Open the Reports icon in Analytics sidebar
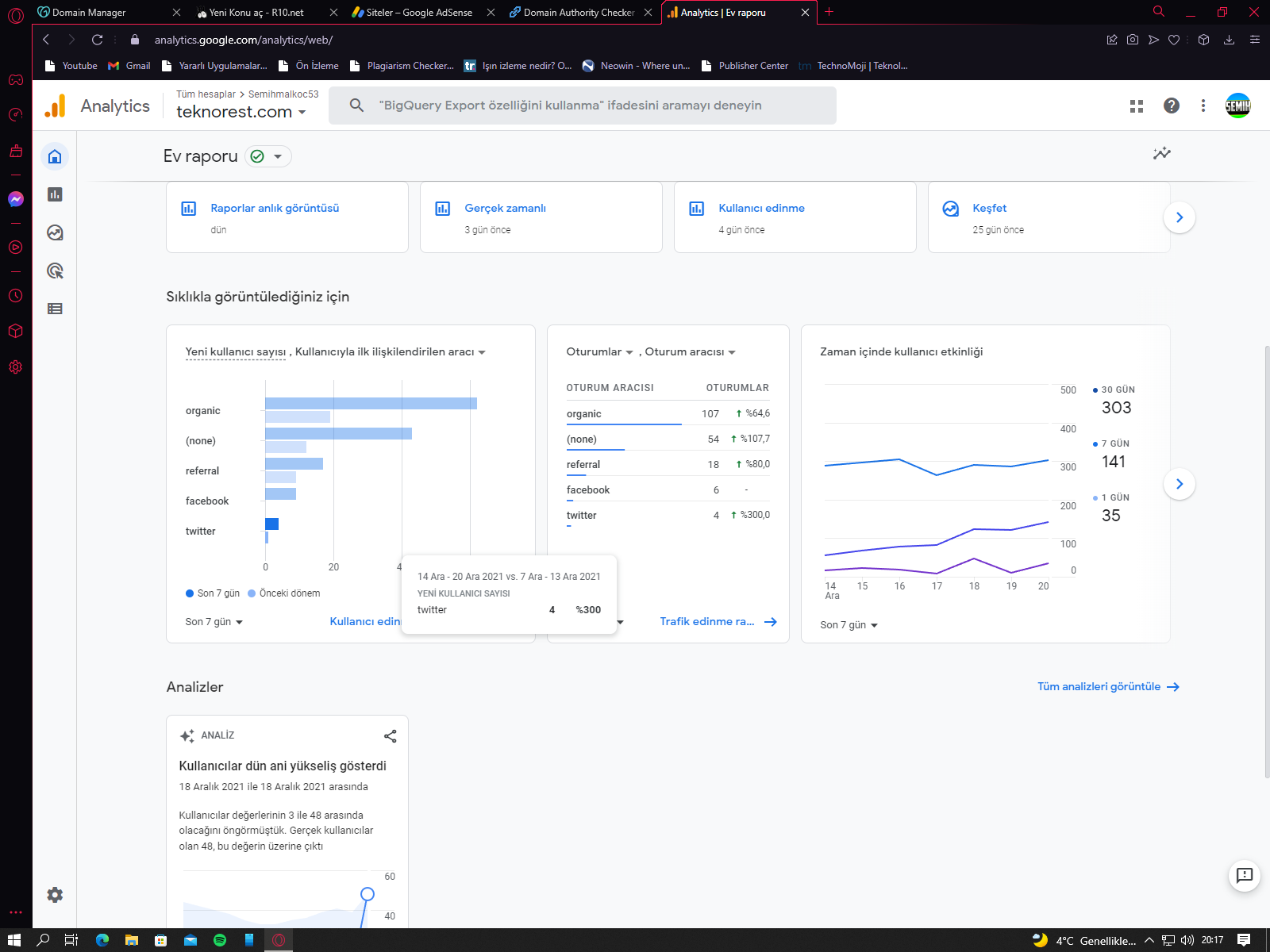This screenshot has width=1270, height=952. [55, 194]
